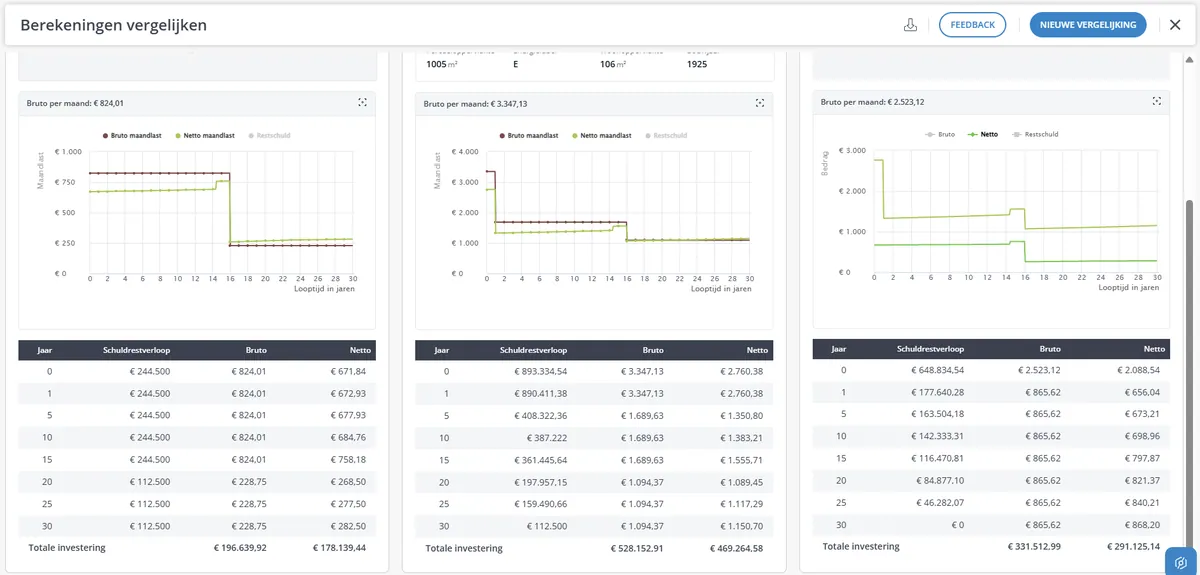Open the blue floating widget icon at the bottom corner
1200x575 pixels.
pos(1181,562)
